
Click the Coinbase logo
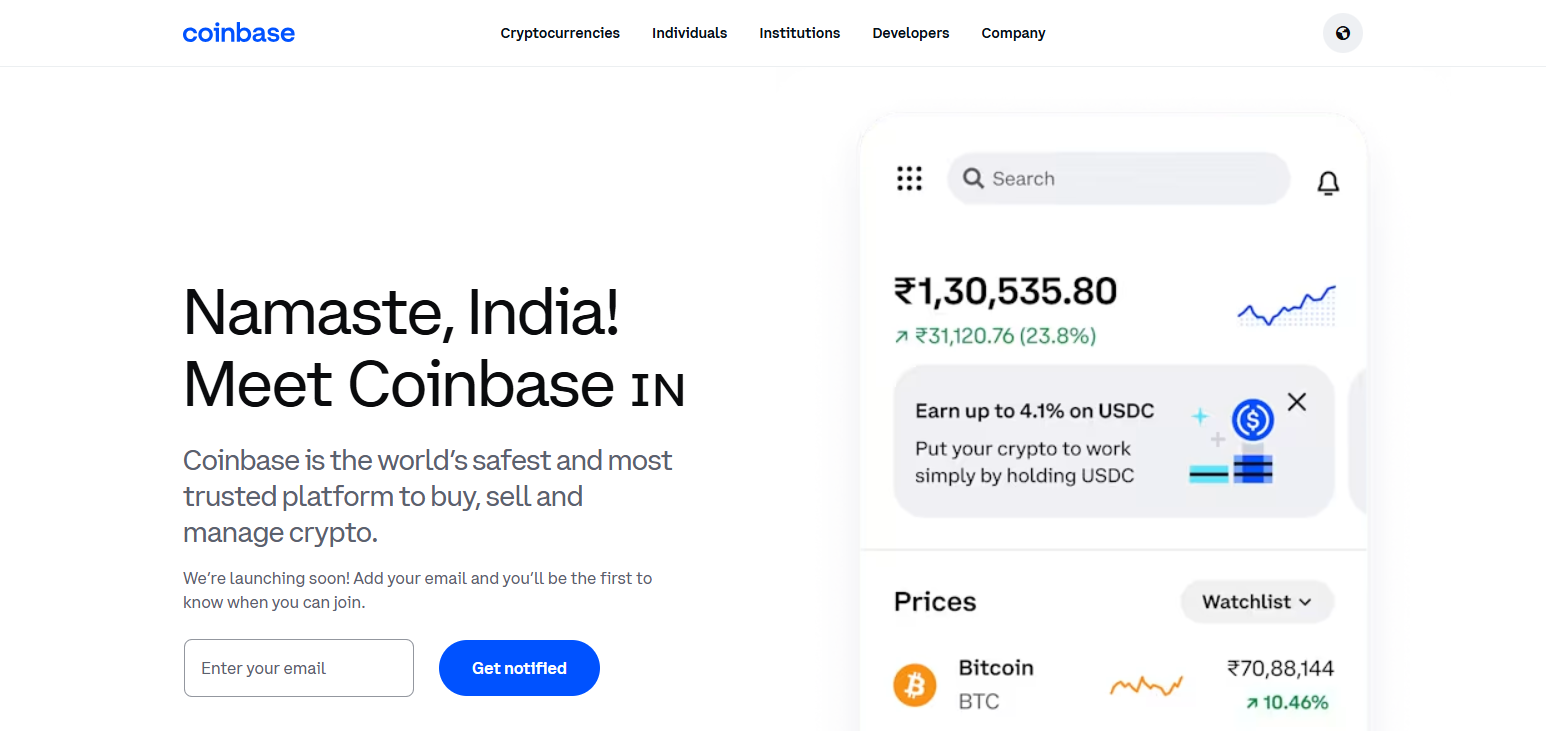238,33
